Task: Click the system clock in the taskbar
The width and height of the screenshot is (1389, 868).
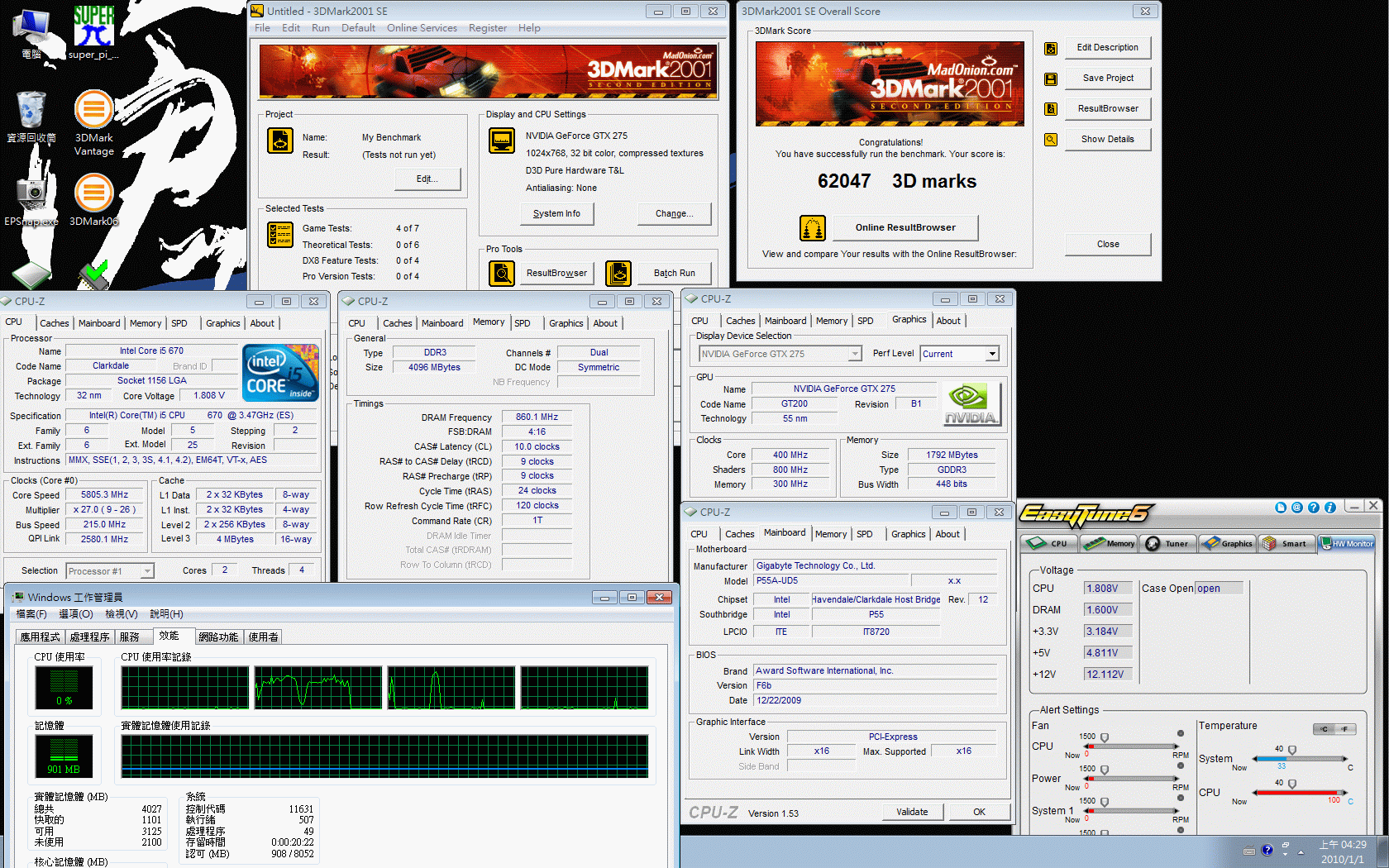Action: (x=1342, y=851)
